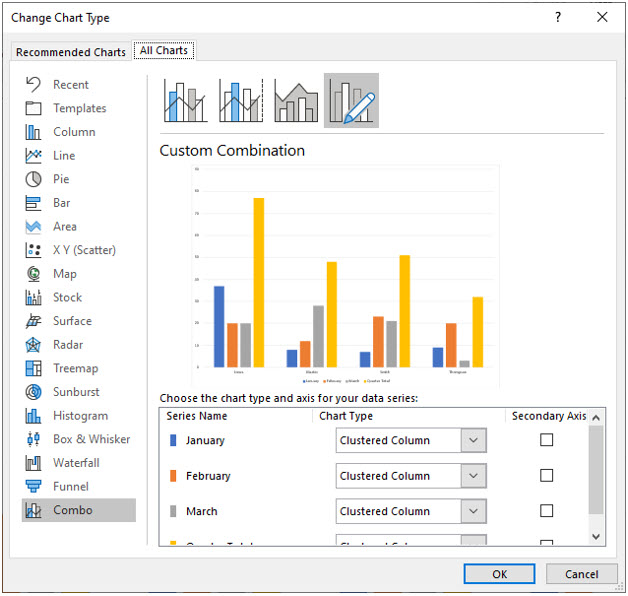Click the orange February series color marker
628x596 pixels.
(x=173, y=476)
